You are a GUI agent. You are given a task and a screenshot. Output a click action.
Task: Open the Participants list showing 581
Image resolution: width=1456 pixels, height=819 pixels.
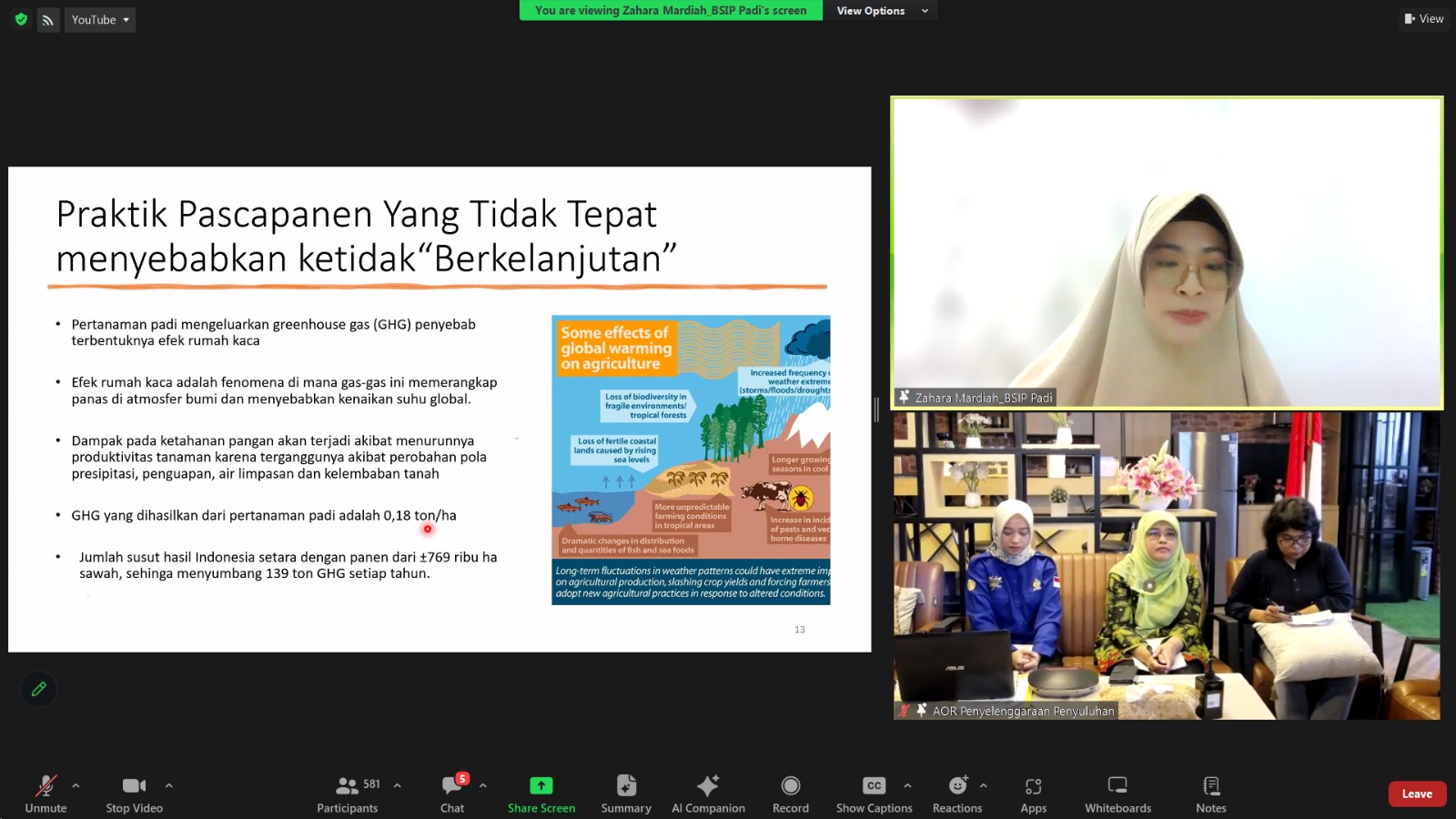[347, 792]
